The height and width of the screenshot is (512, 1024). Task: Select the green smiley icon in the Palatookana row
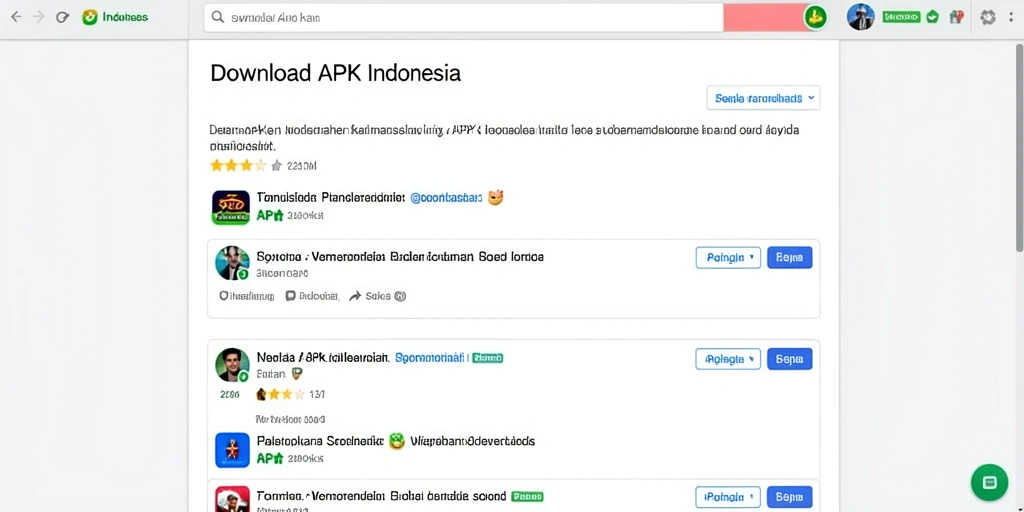coord(396,441)
